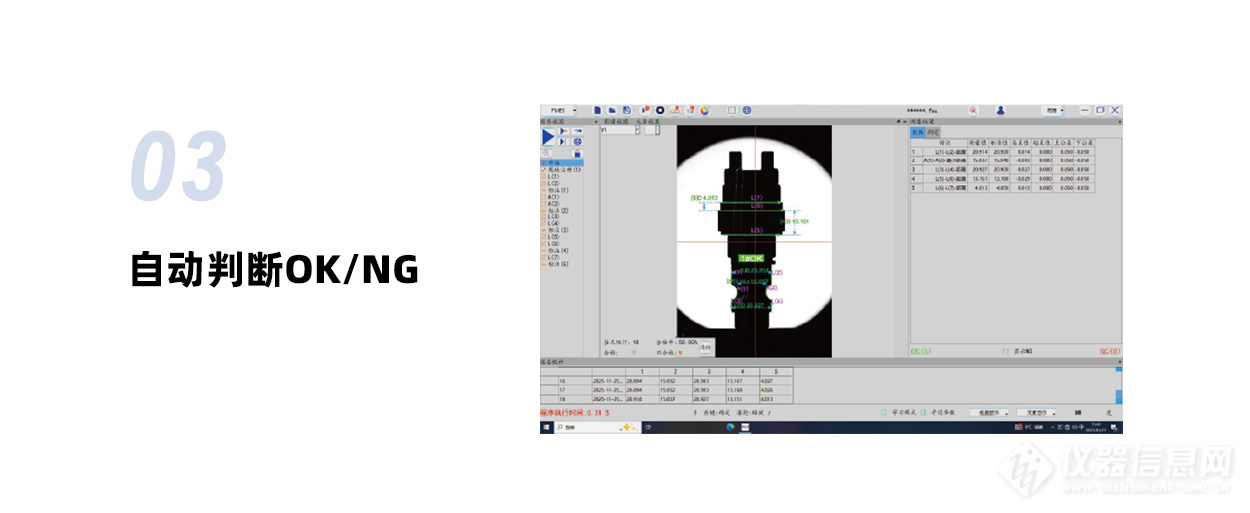Toggle the first checkbox in the bottom status bar
The height and width of the screenshot is (513, 1250).
coord(884,412)
